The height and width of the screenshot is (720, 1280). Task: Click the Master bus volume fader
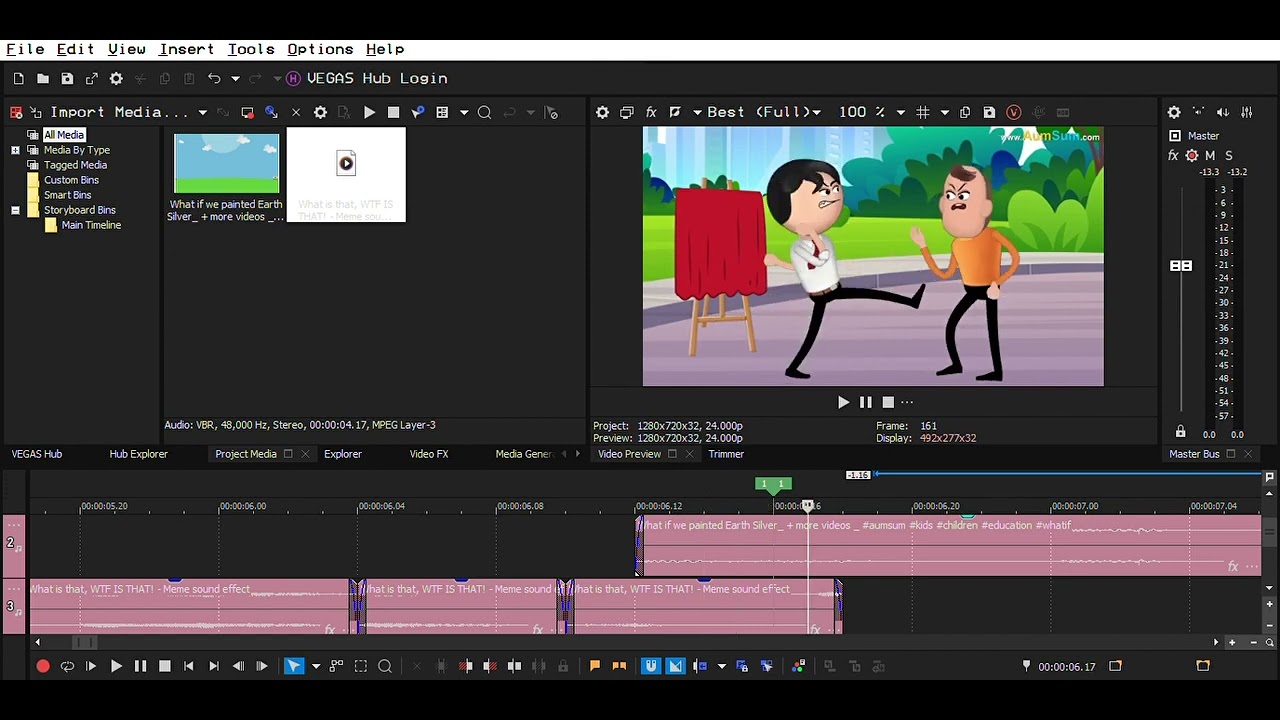(x=1181, y=266)
